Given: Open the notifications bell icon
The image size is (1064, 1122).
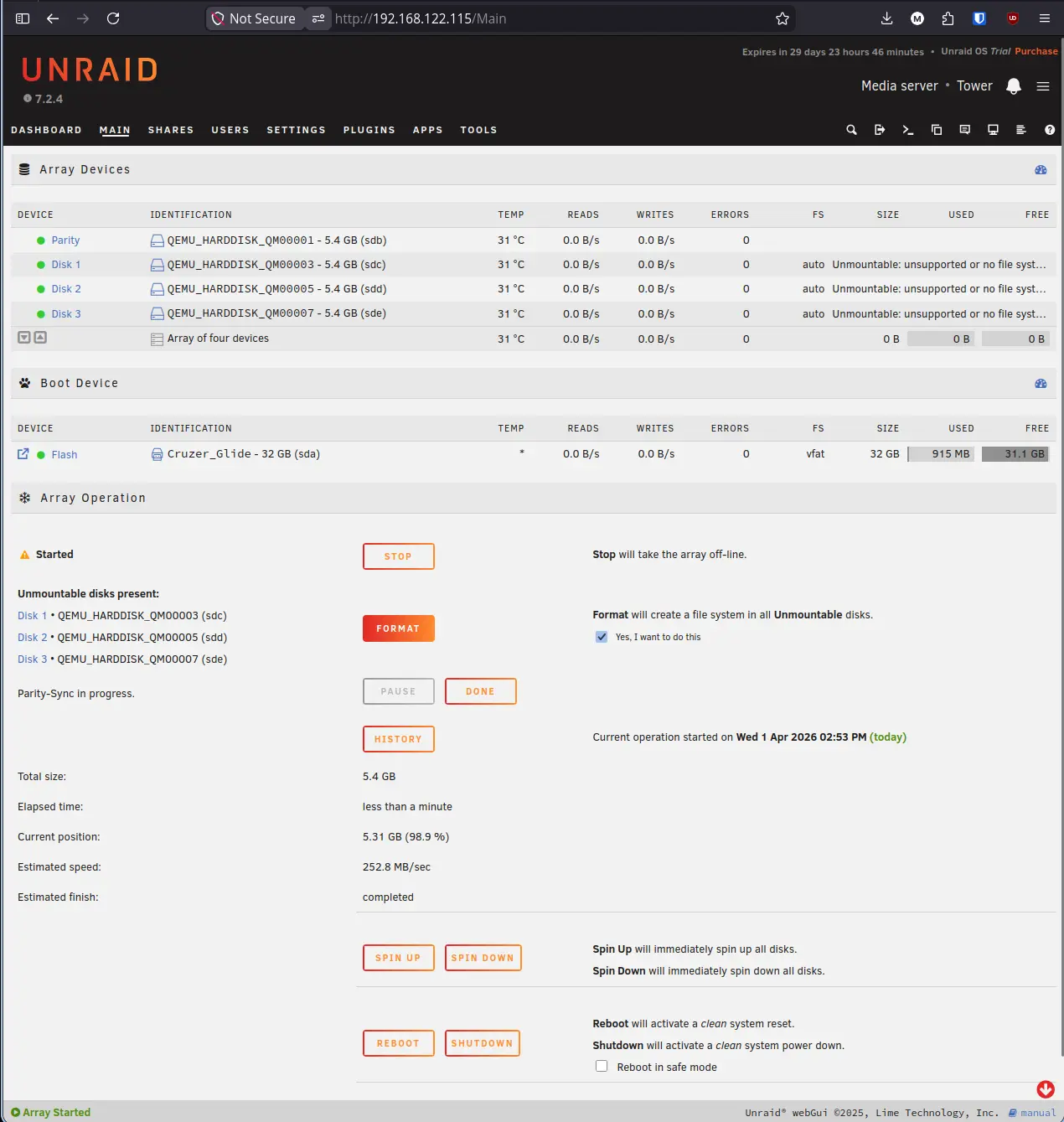Looking at the screenshot, I should (1014, 86).
